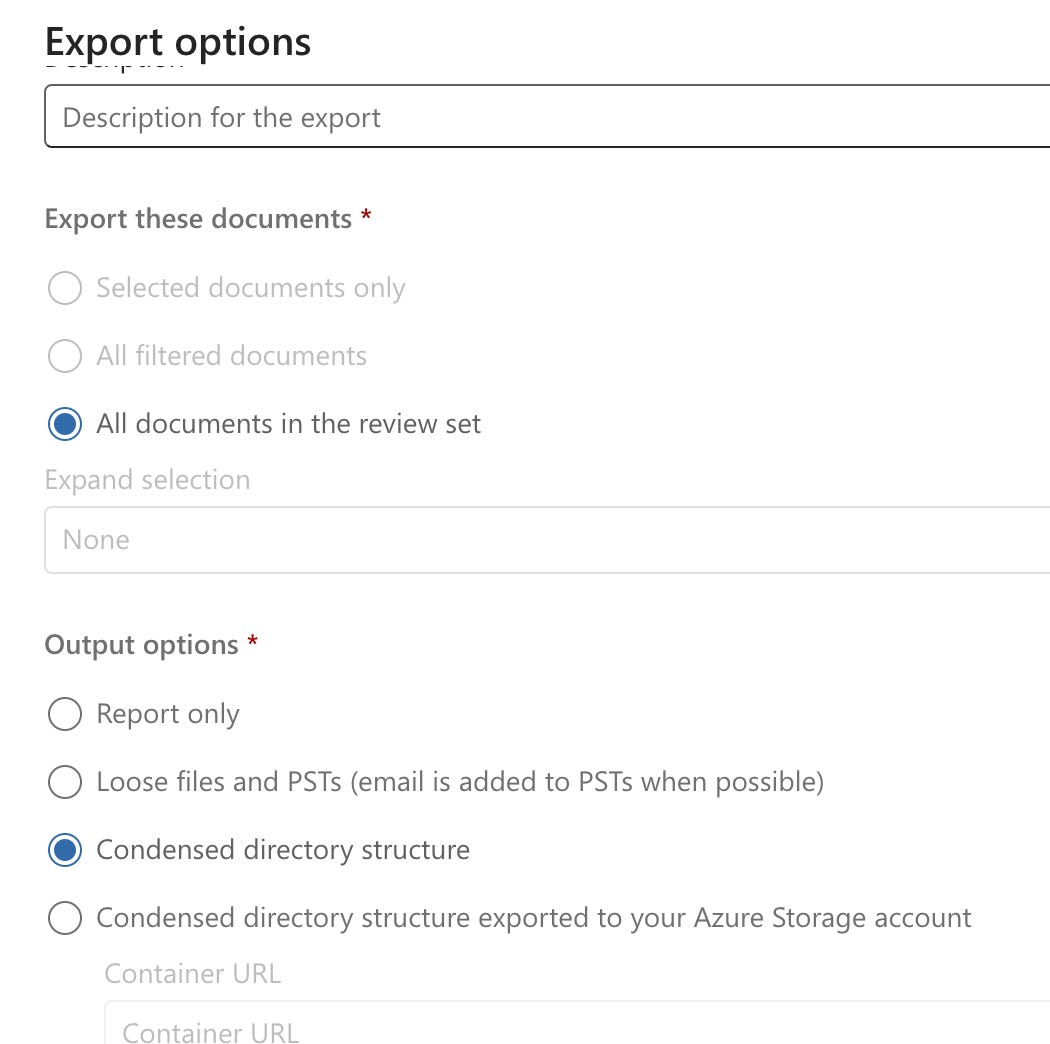The image size is (1050, 1044).
Task: Click the 'Export these documents' section label
Action: point(198,219)
